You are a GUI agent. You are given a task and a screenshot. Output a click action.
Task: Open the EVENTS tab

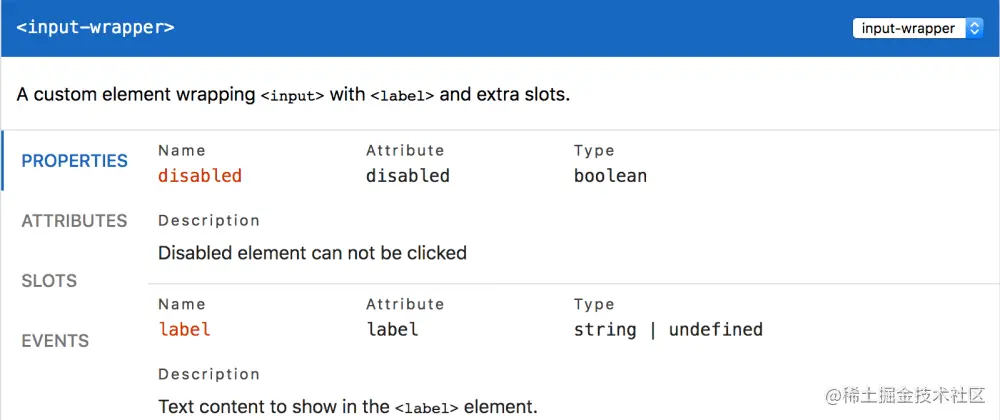tap(55, 341)
